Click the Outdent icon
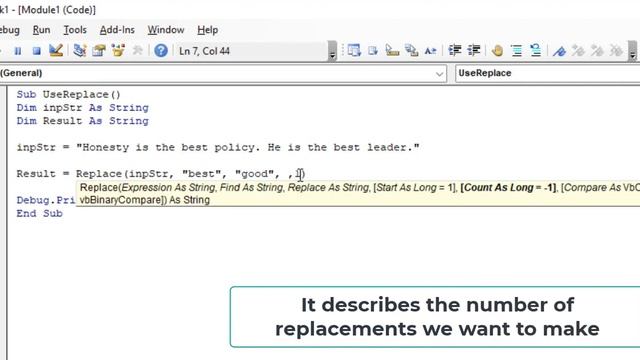 pyautogui.click(x=474, y=50)
